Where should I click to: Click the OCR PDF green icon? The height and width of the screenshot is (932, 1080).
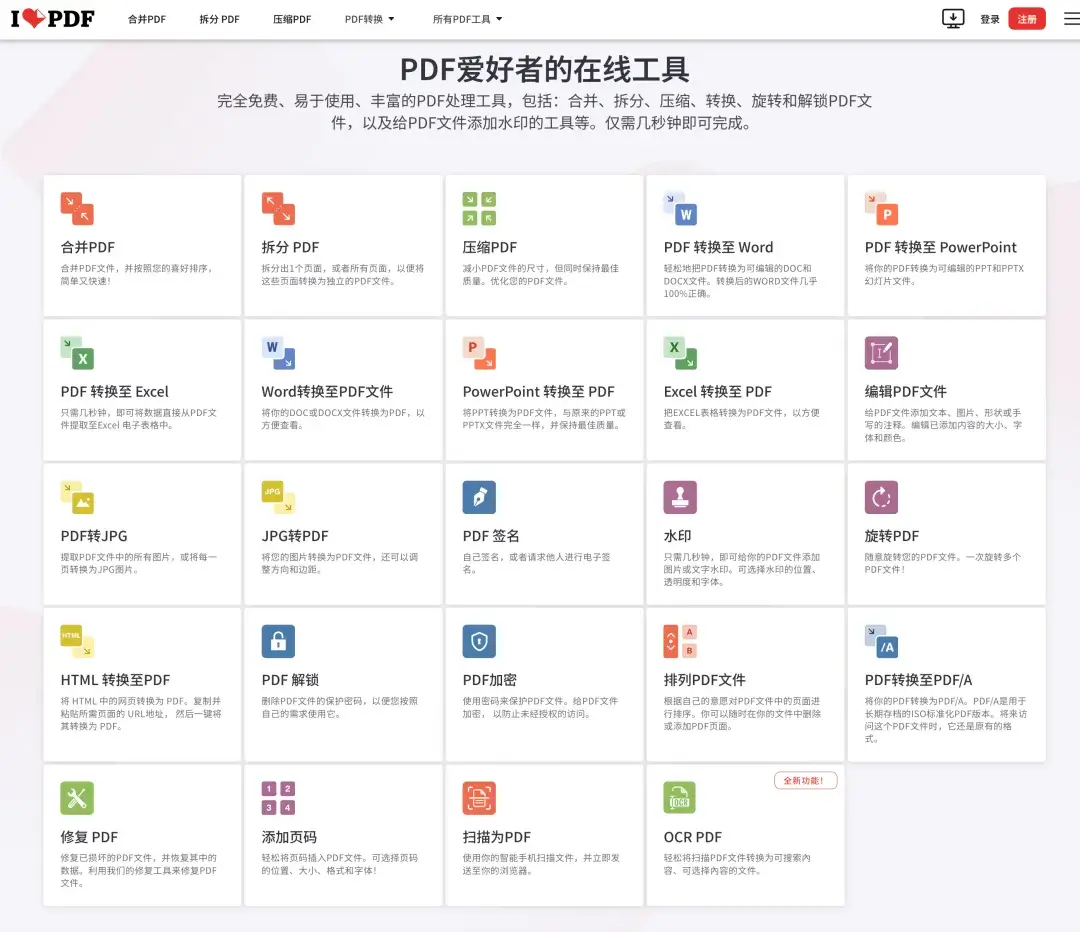(x=680, y=798)
